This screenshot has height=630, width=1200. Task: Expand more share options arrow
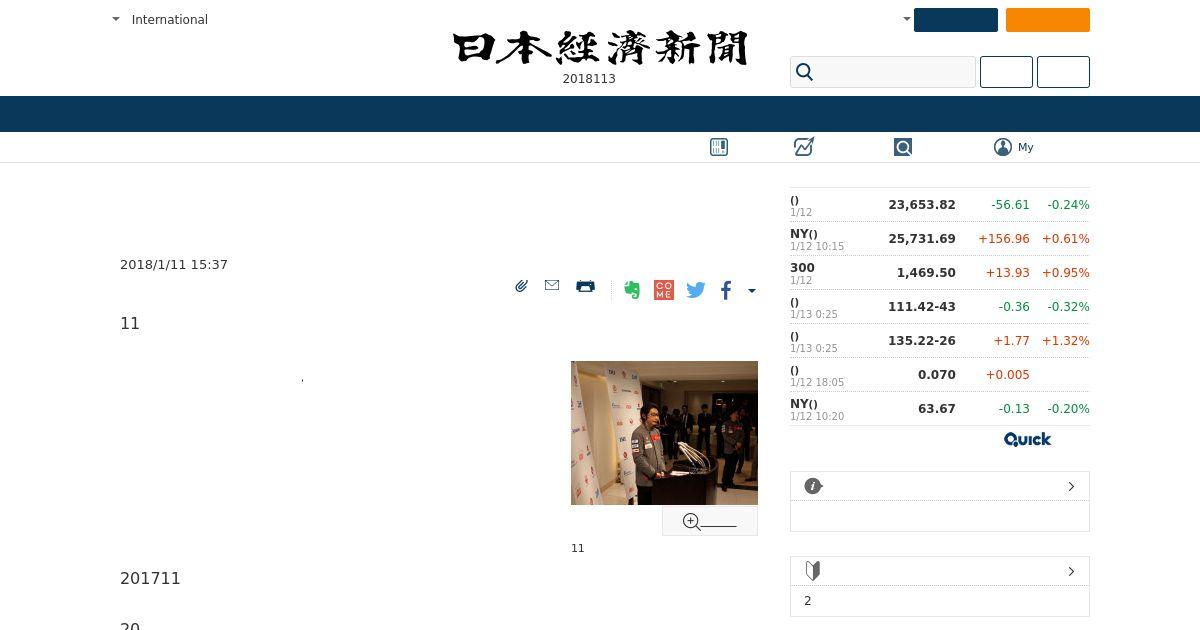[752, 291]
